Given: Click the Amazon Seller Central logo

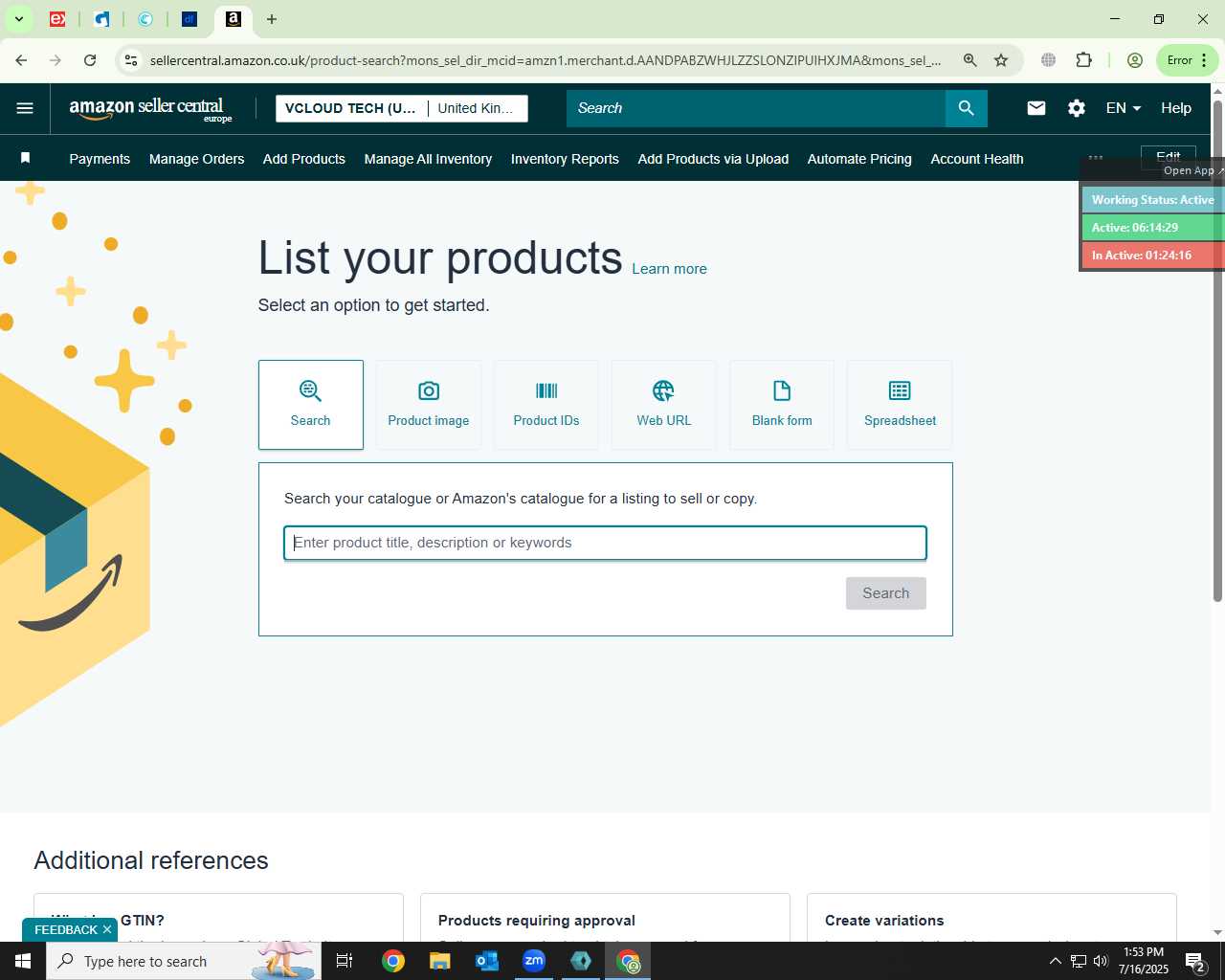Looking at the screenshot, I should coord(150,109).
